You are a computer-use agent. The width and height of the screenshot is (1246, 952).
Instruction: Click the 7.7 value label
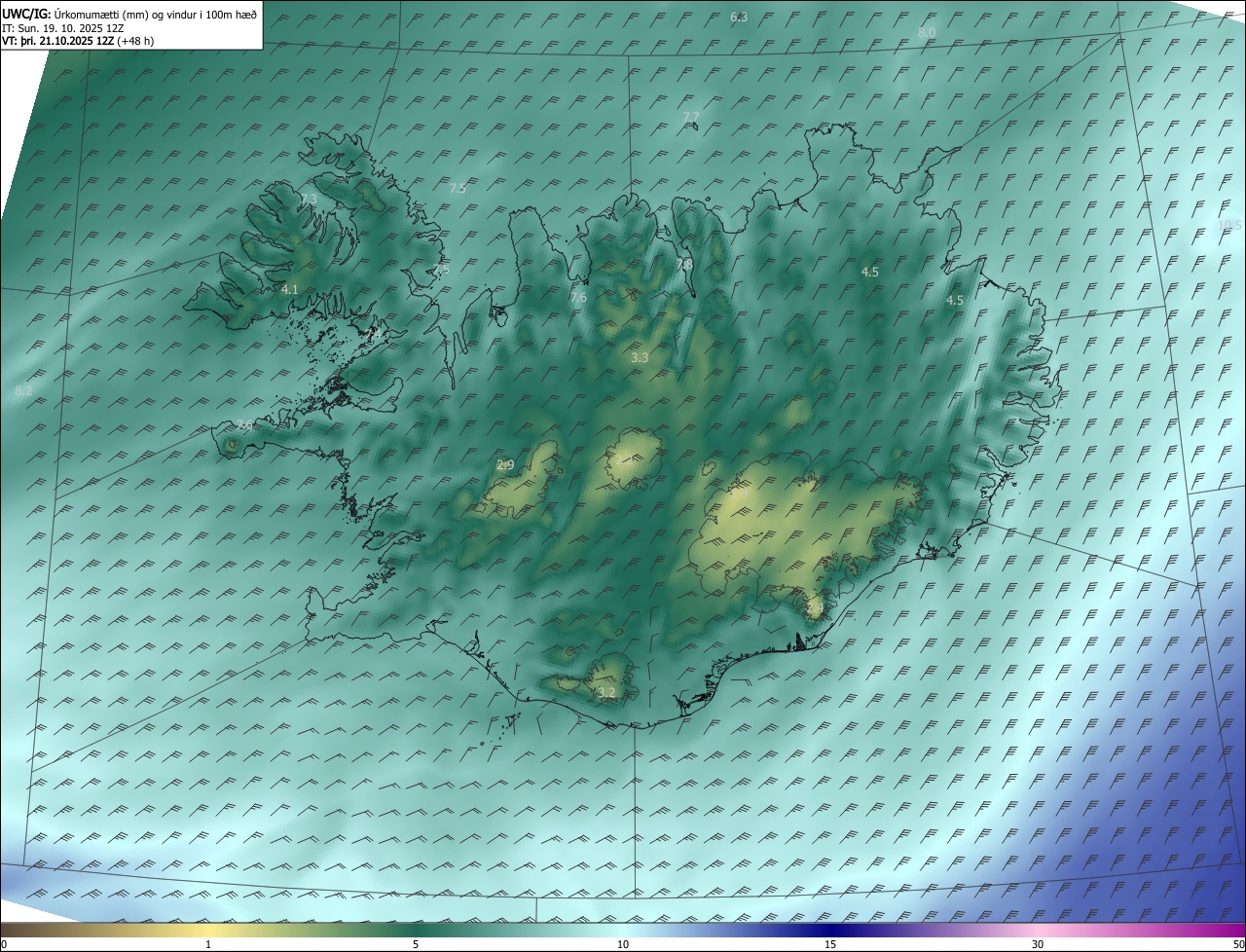pyautogui.click(x=691, y=117)
